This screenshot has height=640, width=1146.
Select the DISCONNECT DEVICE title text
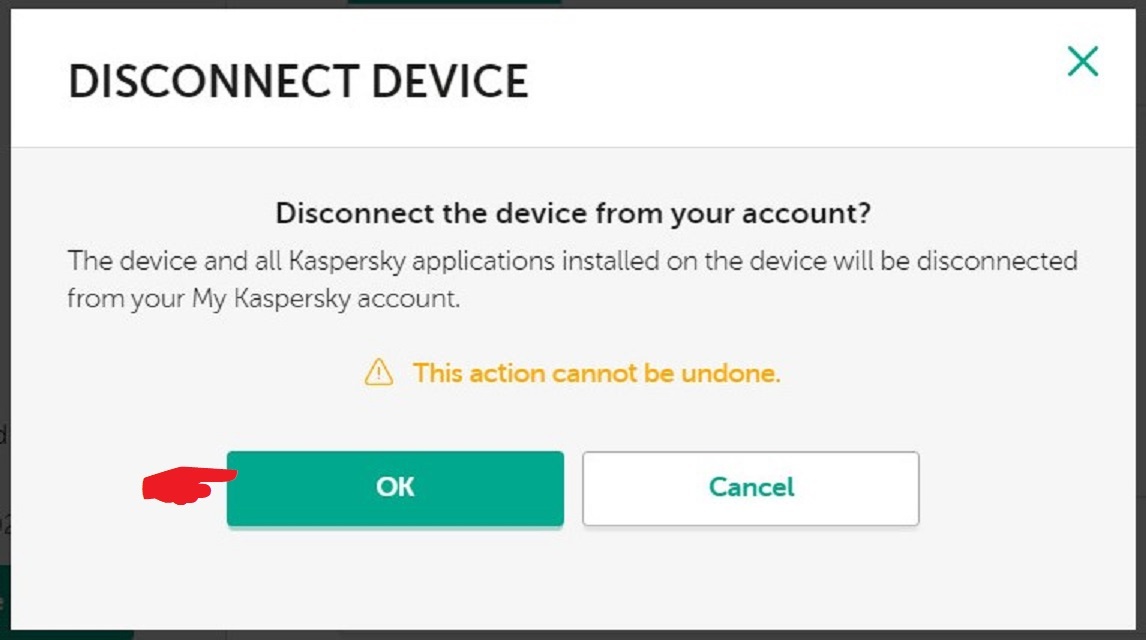pos(297,81)
